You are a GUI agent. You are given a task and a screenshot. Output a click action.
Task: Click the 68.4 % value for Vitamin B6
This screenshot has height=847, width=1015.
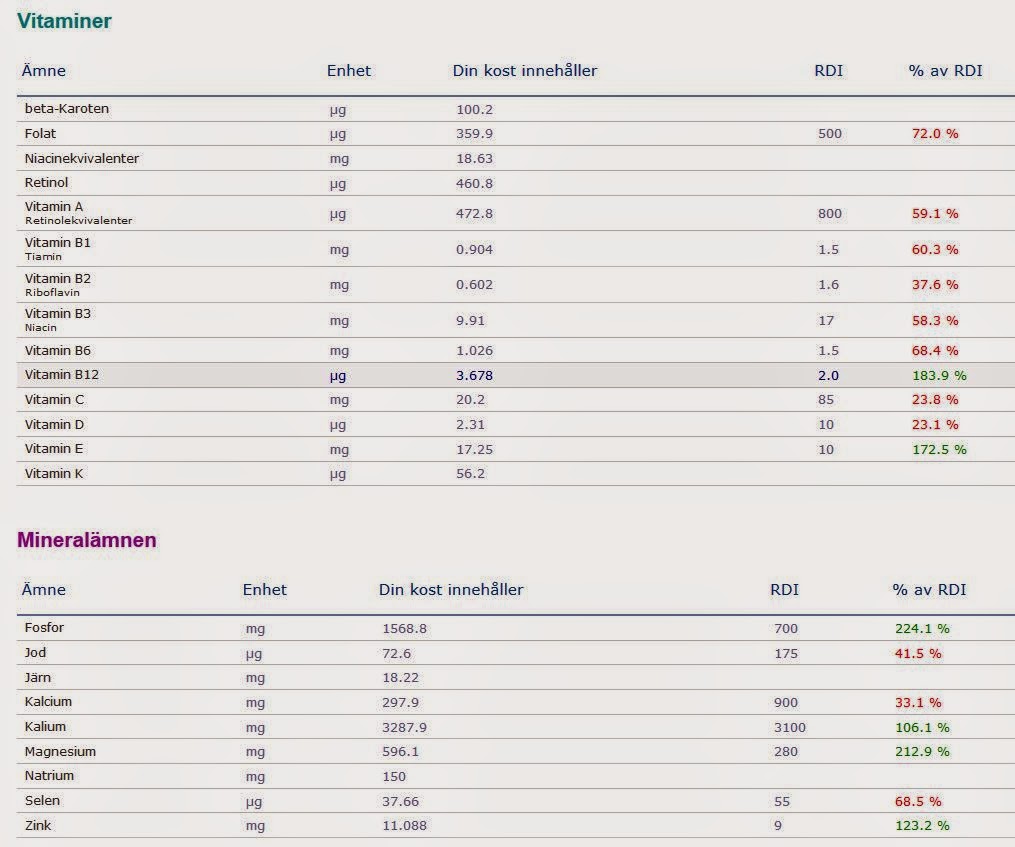tap(935, 351)
